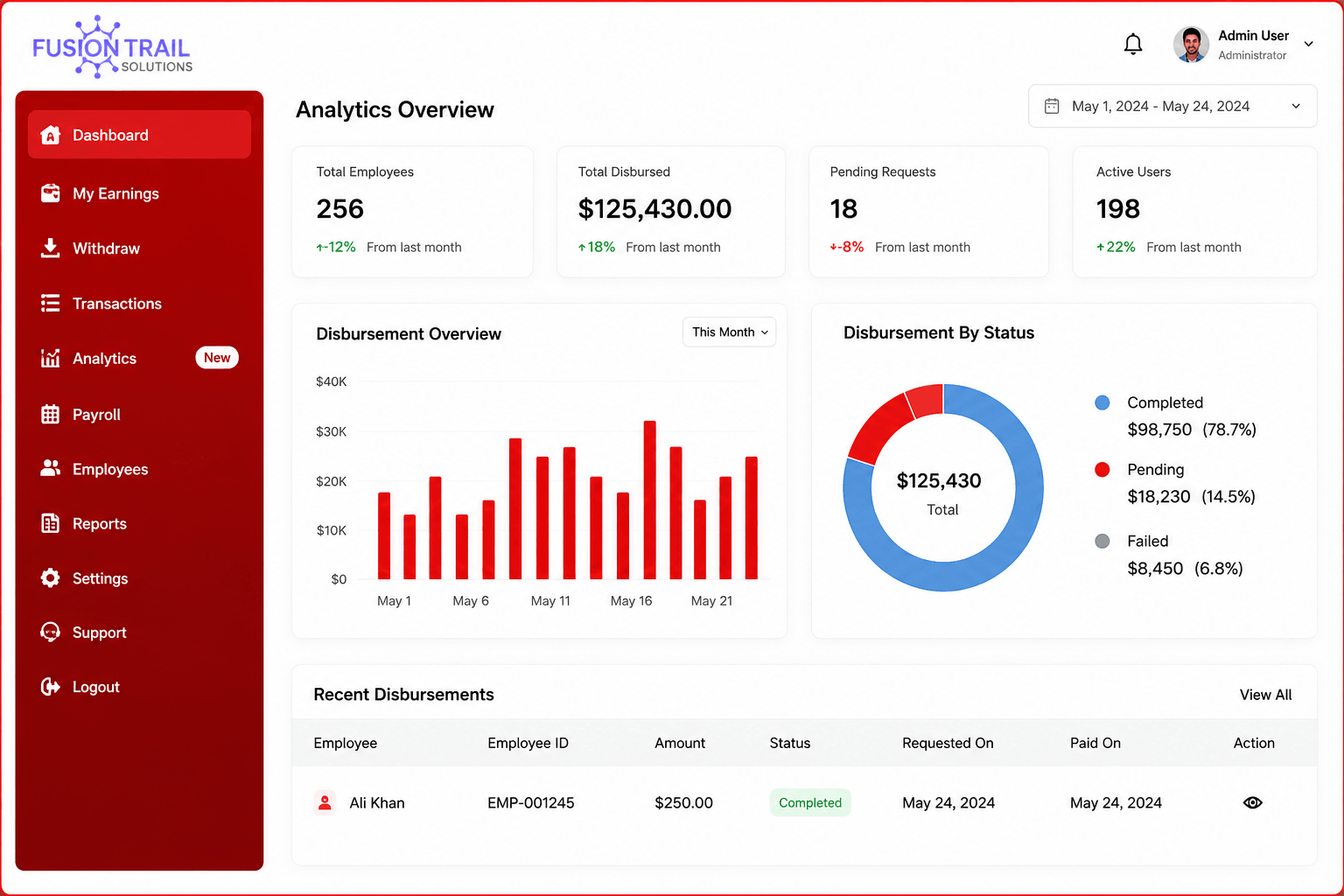The width and height of the screenshot is (1344, 896).
Task: Select the Logout label
Action: (96, 687)
